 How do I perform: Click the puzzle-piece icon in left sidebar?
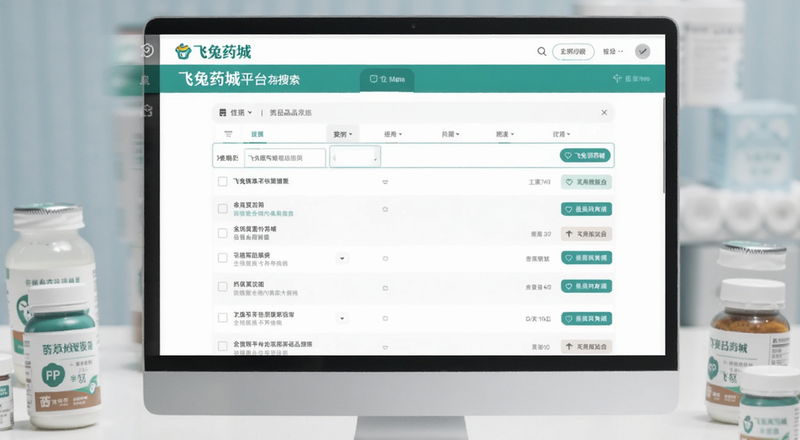[147, 110]
